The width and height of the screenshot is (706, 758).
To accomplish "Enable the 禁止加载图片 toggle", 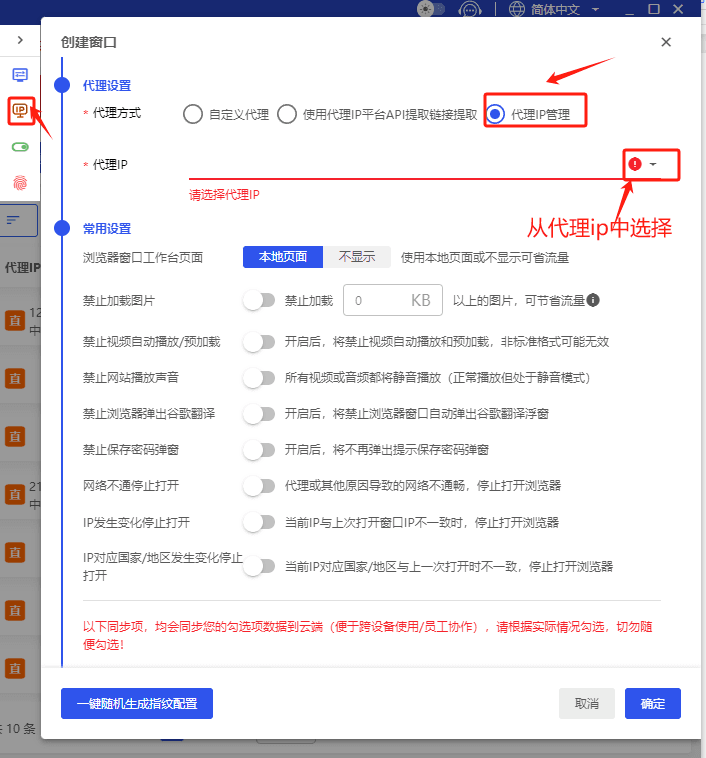I will [x=258, y=300].
